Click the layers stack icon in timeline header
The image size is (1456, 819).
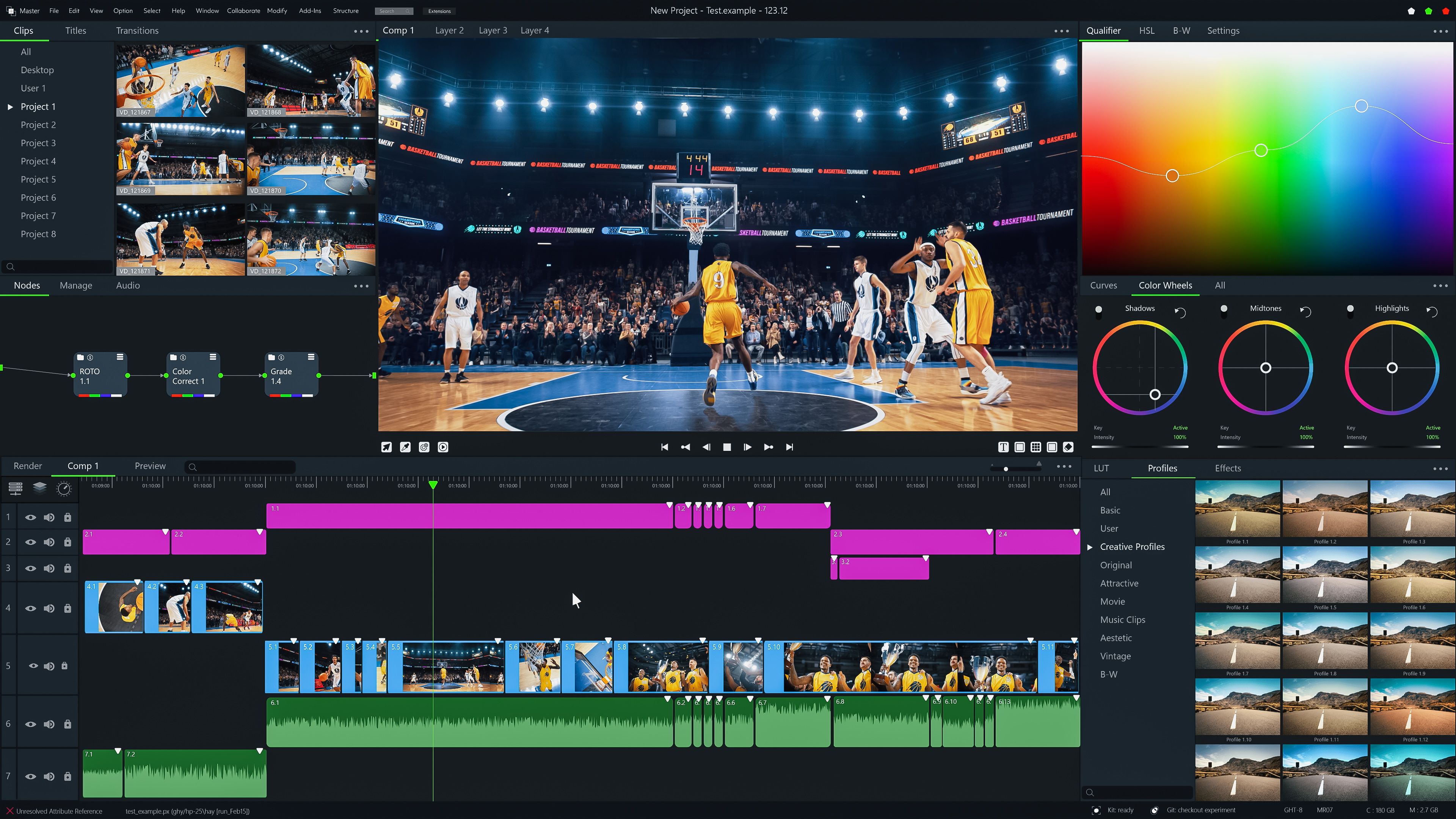[39, 488]
